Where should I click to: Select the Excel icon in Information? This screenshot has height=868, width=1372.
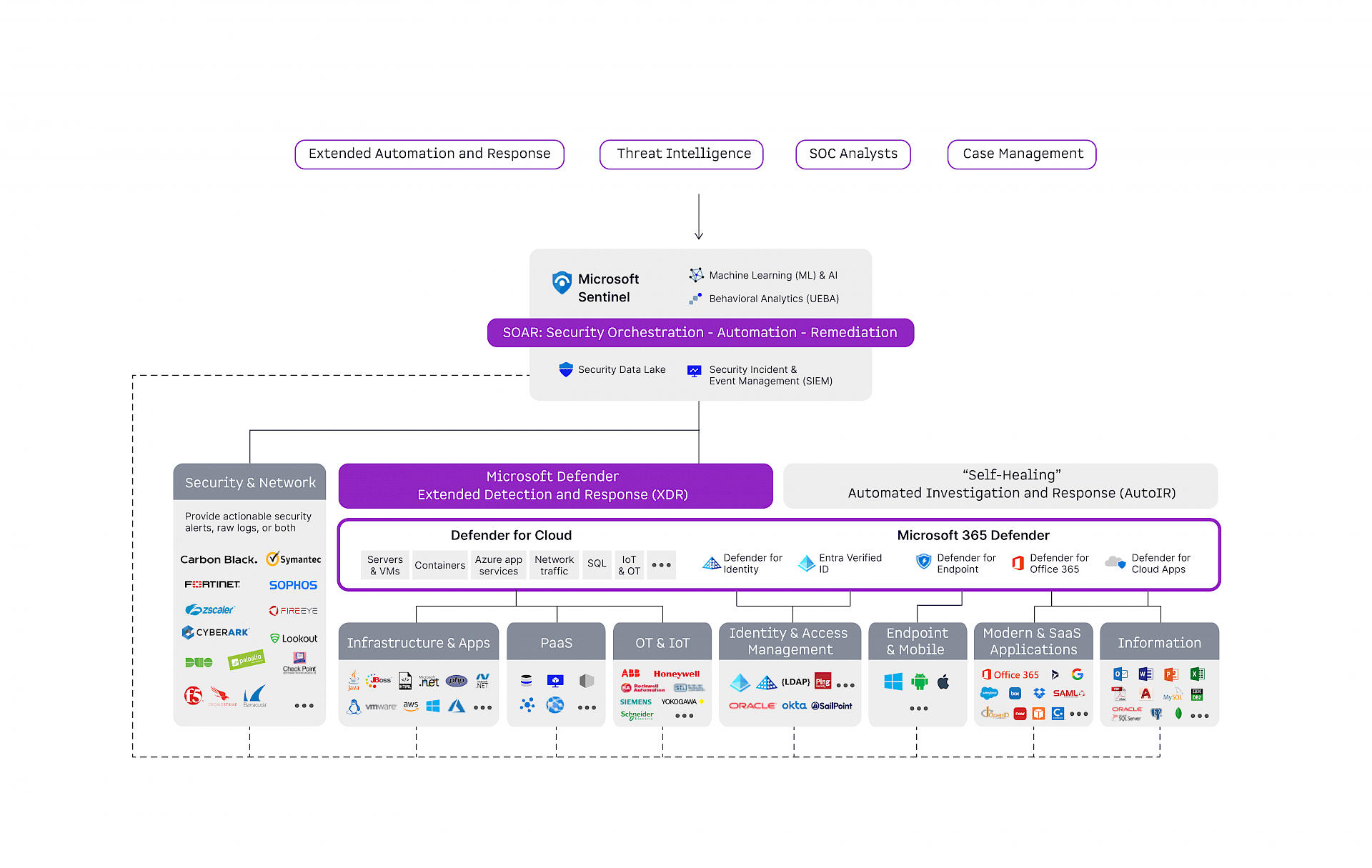coord(1198,674)
